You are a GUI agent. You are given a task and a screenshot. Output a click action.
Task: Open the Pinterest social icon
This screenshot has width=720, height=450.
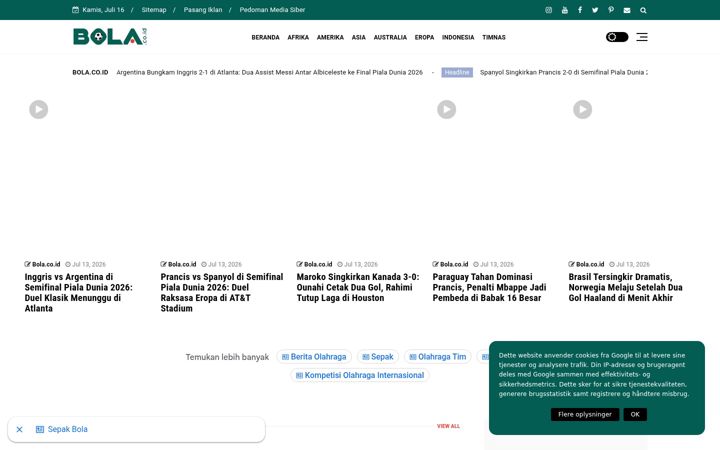pos(611,10)
